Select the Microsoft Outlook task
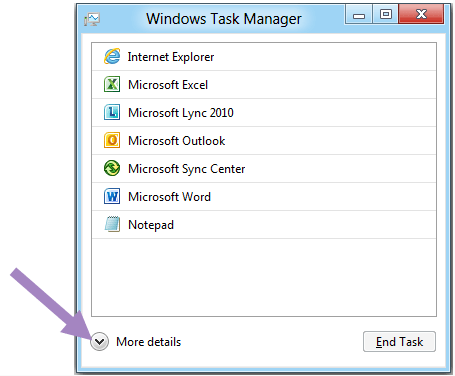This screenshot has height=376, width=455. pos(264,141)
